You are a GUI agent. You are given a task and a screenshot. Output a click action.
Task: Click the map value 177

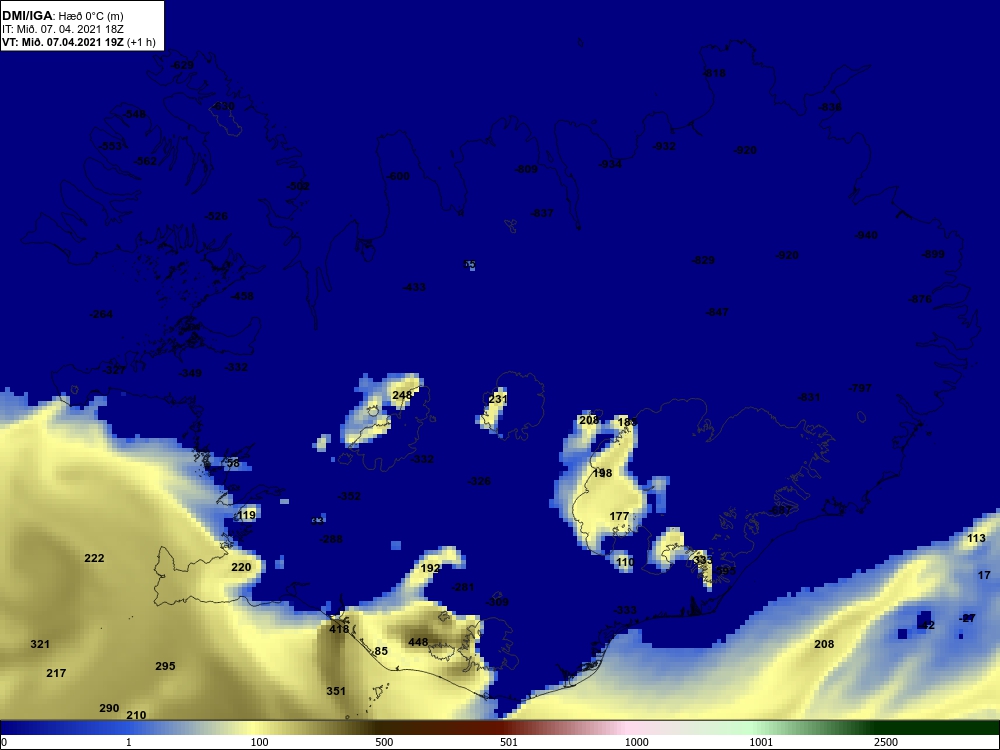[619, 517]
